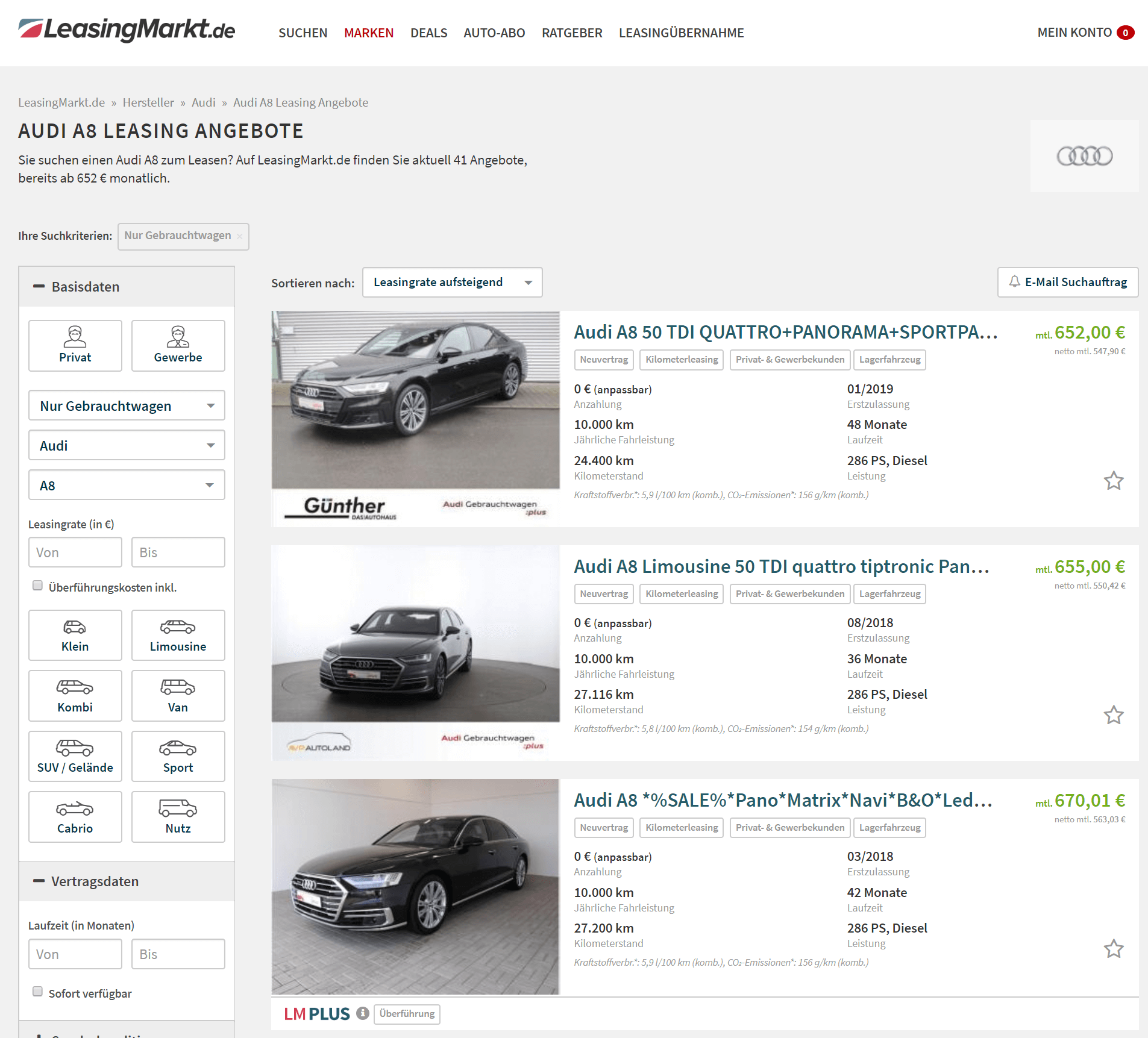
Task: Open Audi A8 50 TDI QUATTRO+PANORAMA listing title
Action: click(785, 332)
